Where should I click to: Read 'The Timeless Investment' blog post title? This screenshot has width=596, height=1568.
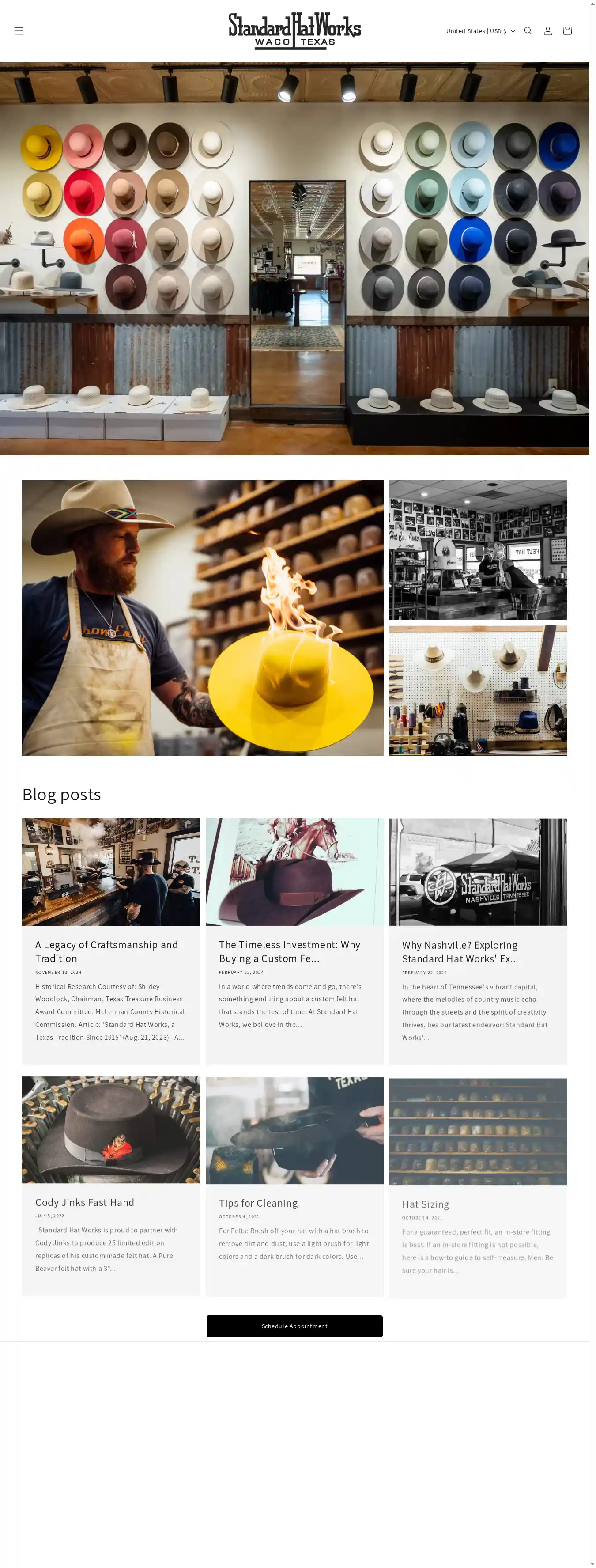point(290,951)
